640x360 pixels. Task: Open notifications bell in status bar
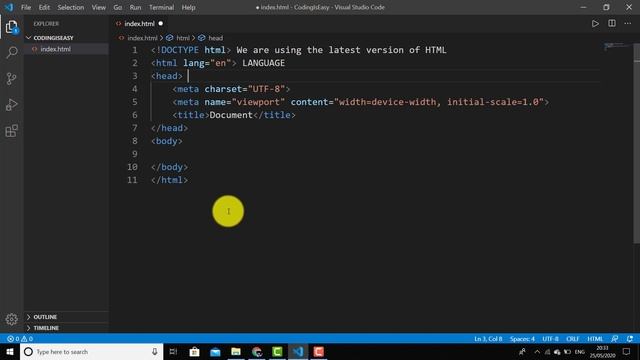click(x=630, y=339)
